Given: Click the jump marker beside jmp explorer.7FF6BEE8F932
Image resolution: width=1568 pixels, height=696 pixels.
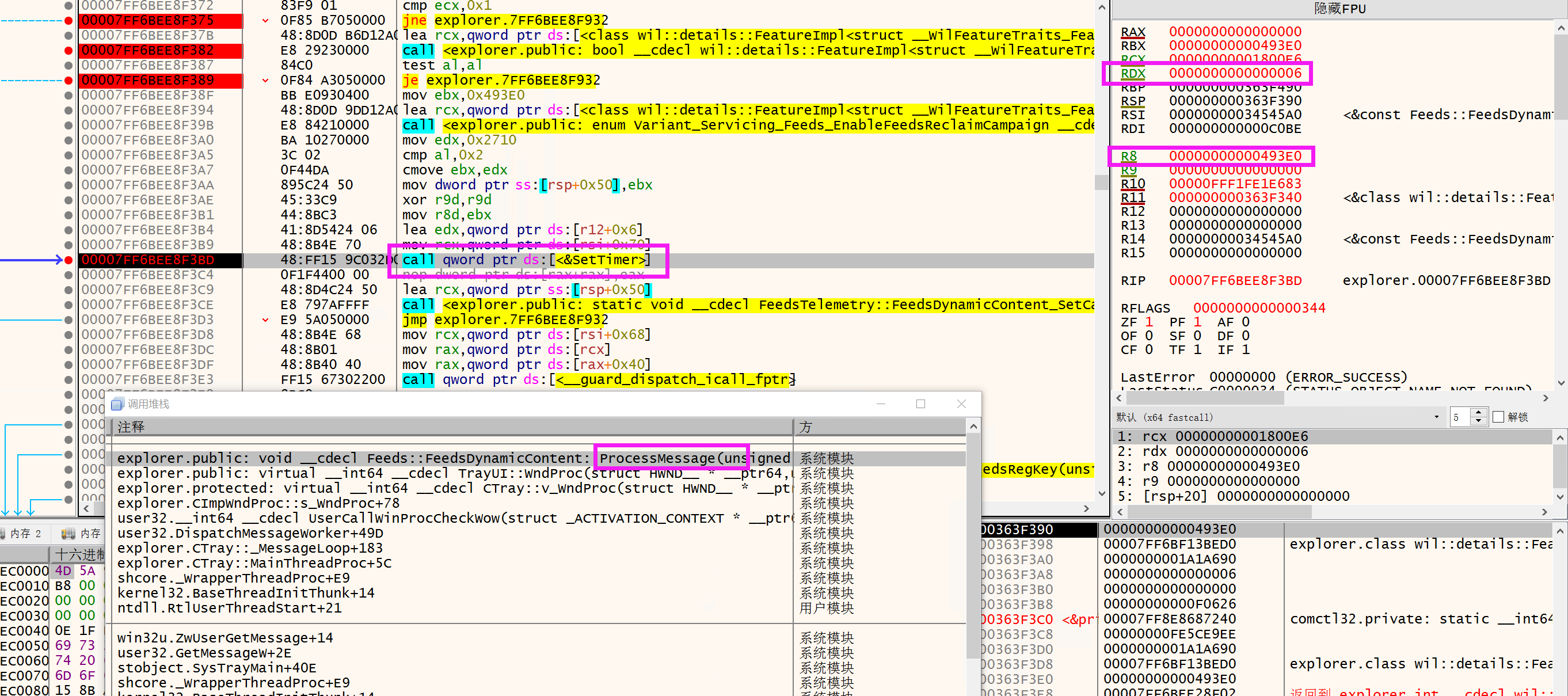Looking at the screenshot, I should [x=265, y=320].
